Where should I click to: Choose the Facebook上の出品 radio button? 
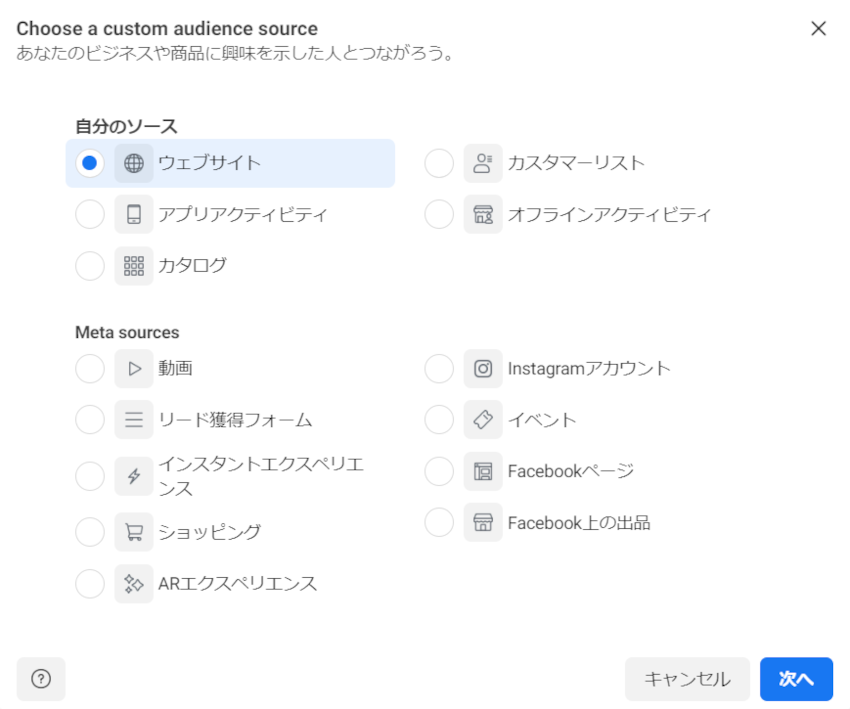pos(439,523)
